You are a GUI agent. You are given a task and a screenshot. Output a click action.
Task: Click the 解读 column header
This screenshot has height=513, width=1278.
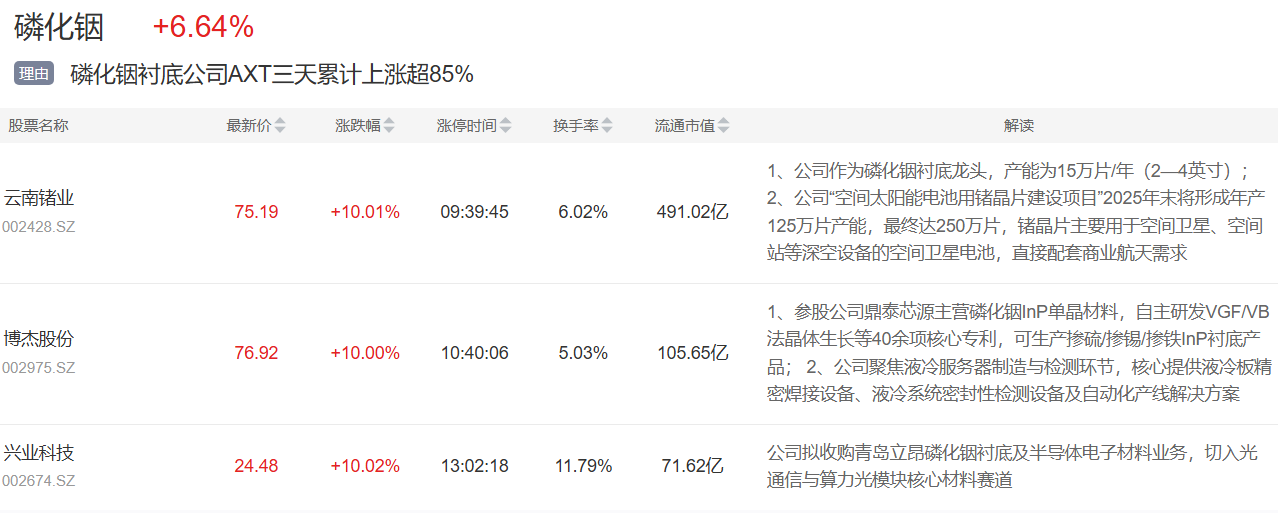[x=1019, y=126]
